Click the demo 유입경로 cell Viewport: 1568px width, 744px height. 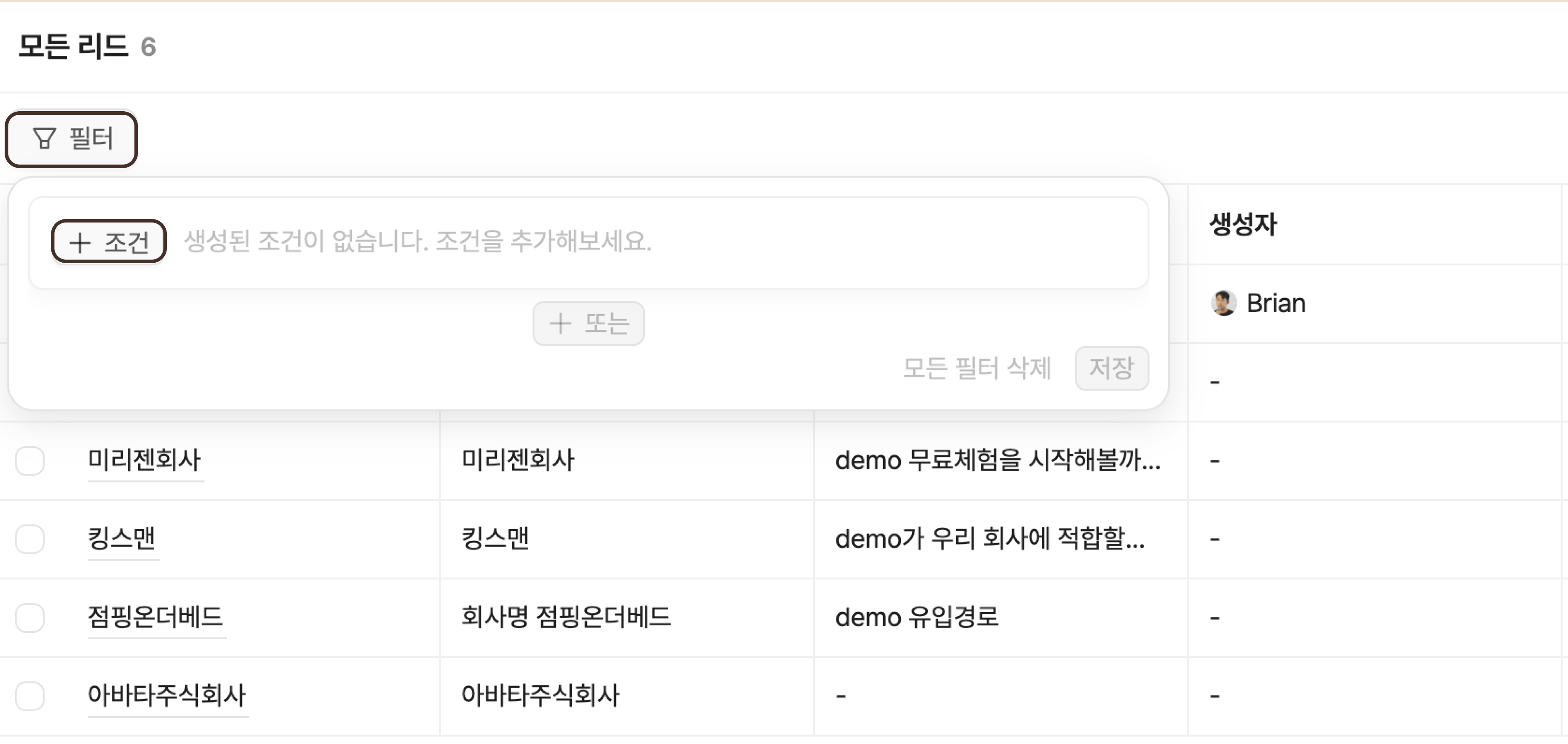coord(917,617)
